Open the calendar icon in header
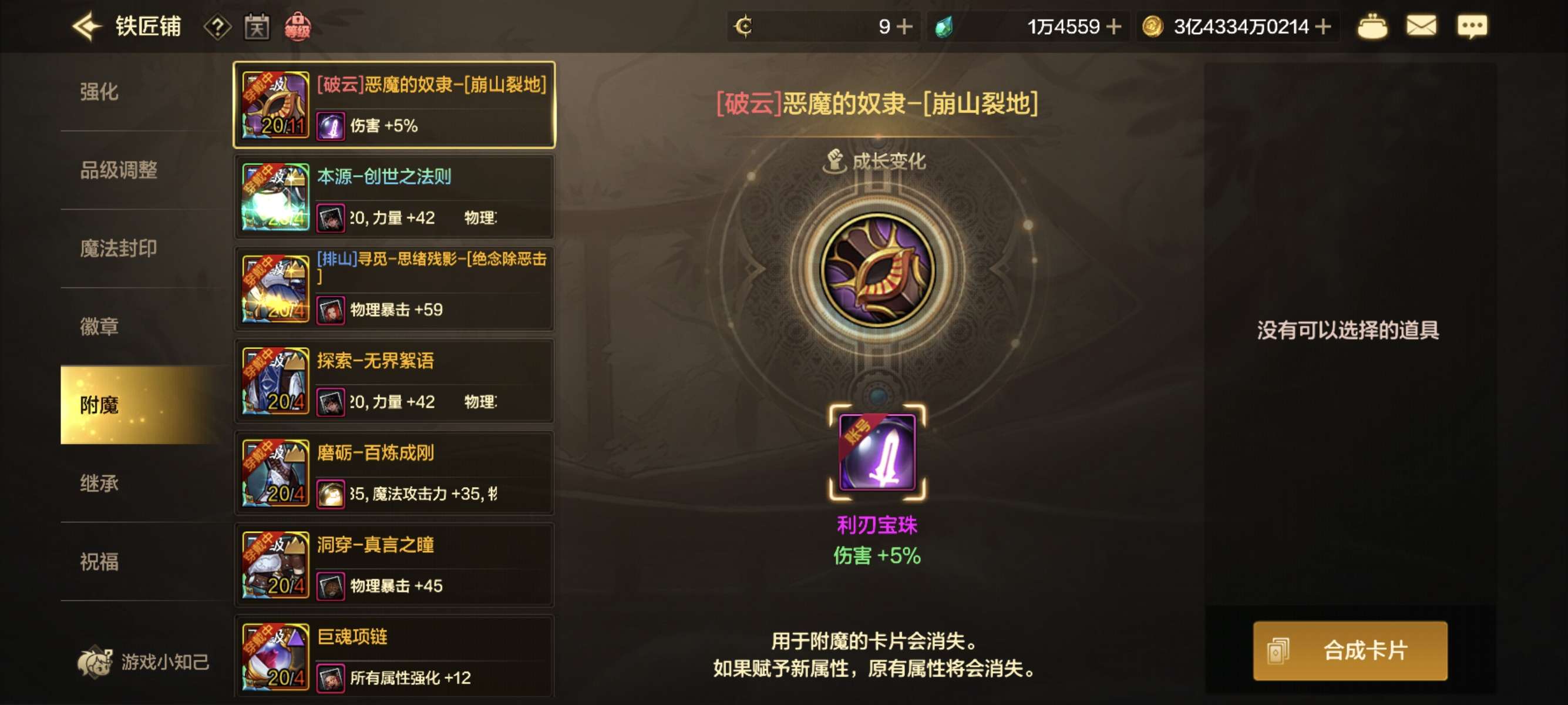 257,27
